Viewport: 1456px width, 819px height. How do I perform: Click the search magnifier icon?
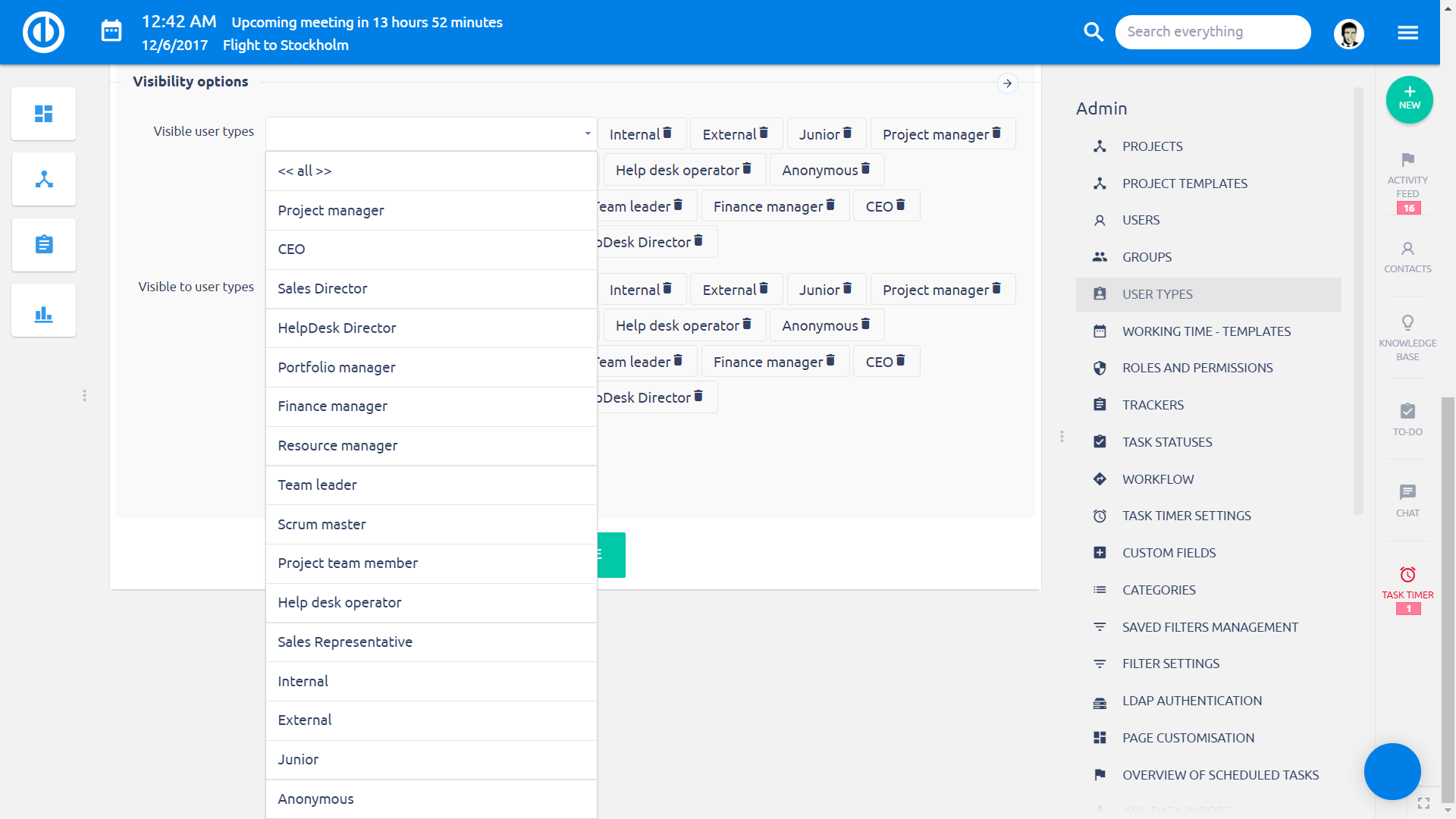[1093, 32]
